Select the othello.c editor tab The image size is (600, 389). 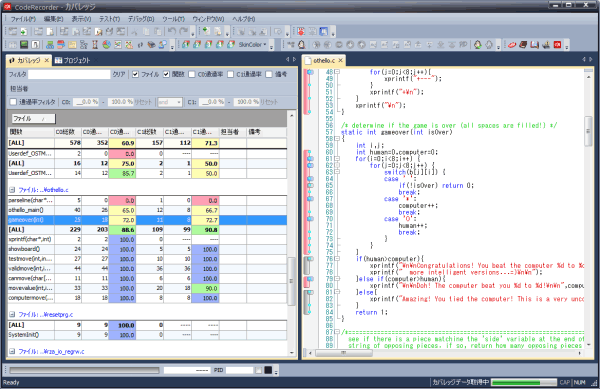click(x=324, y=60)
